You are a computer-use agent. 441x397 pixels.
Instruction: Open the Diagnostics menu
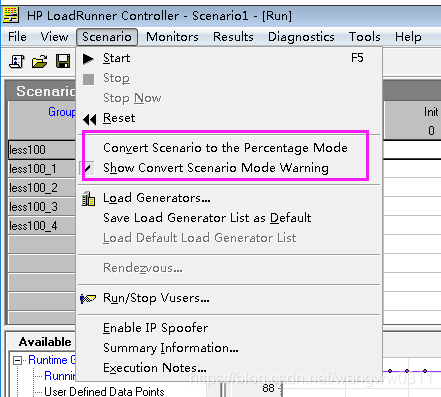tap(301, 37)
